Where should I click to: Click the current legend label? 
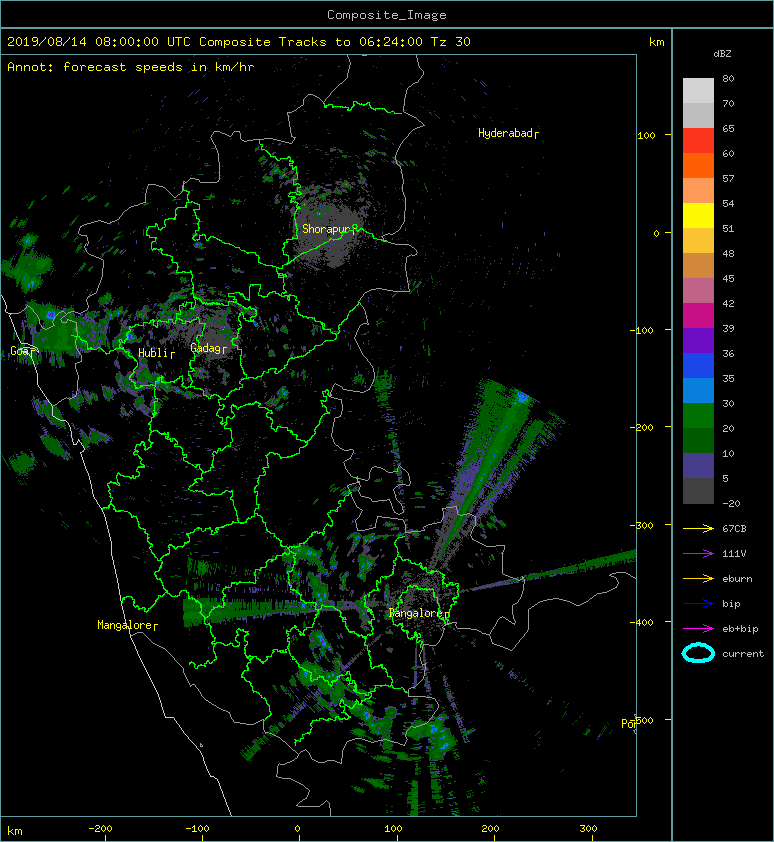[743, 654]
